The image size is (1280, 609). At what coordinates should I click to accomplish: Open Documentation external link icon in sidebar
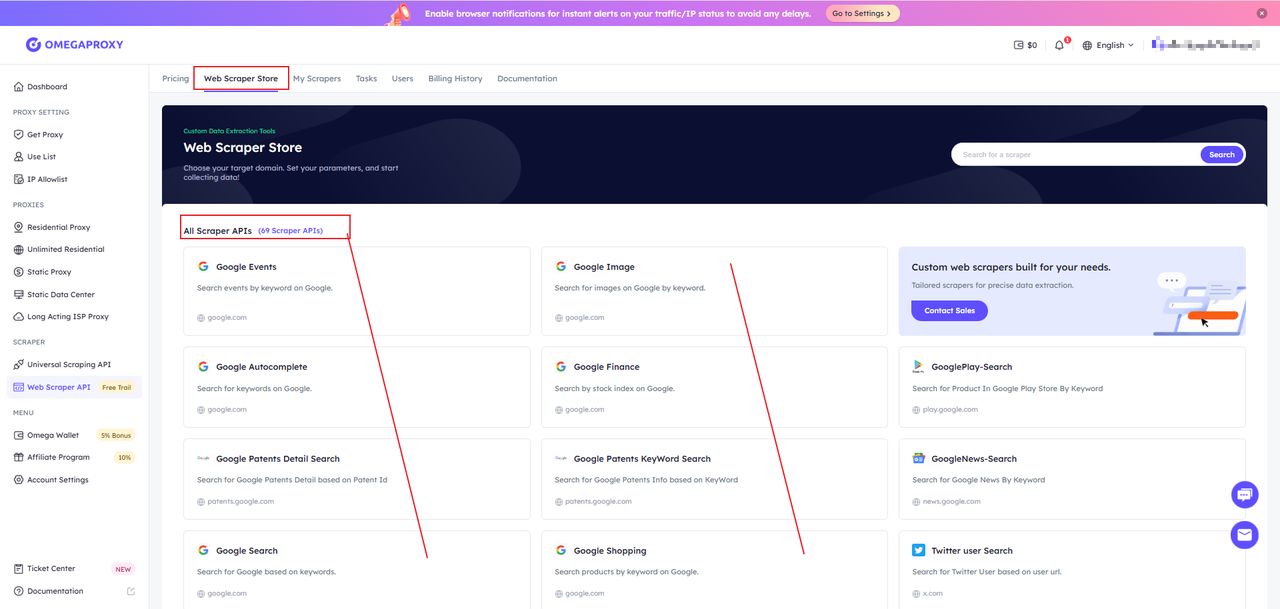tap(131, 591)
